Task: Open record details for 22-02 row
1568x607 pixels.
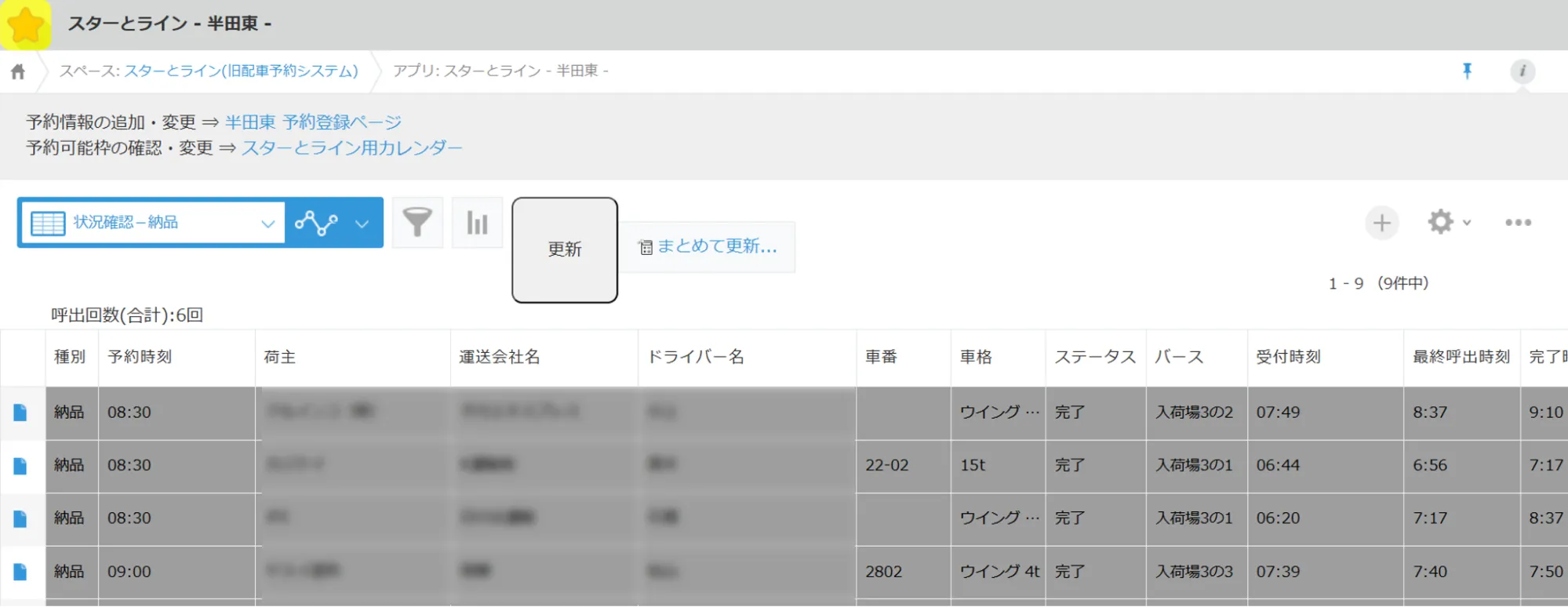Action: click(x=20, y=466)
